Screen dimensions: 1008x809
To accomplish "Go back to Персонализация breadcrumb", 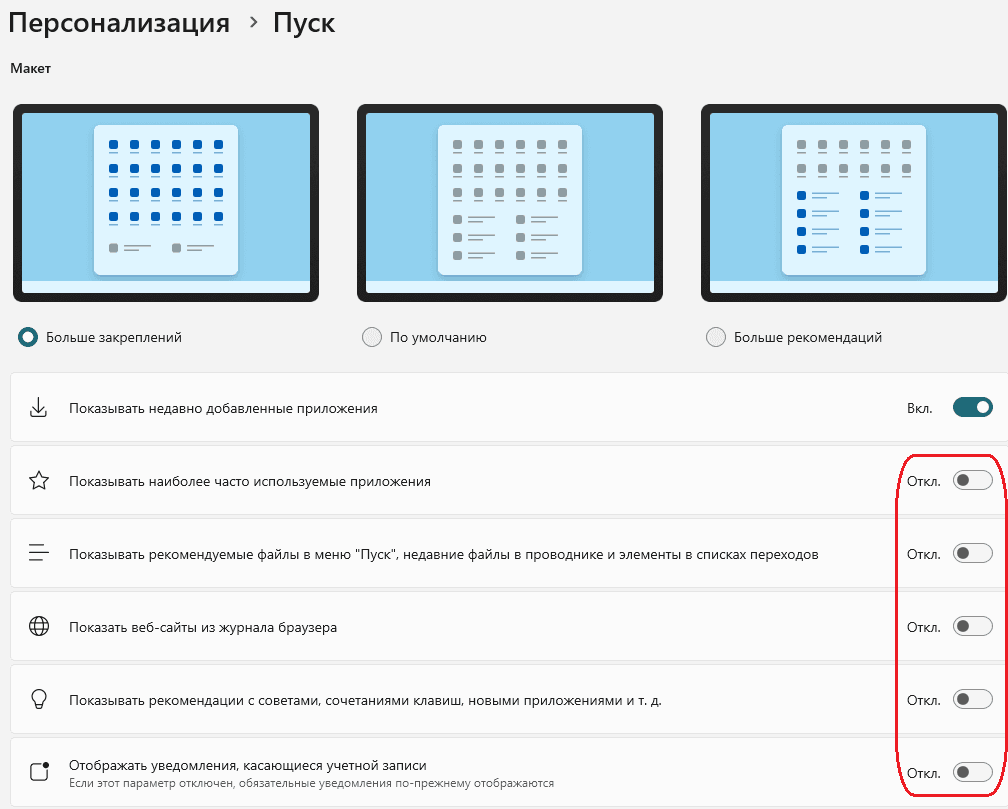I will click(x=119, y=23).
